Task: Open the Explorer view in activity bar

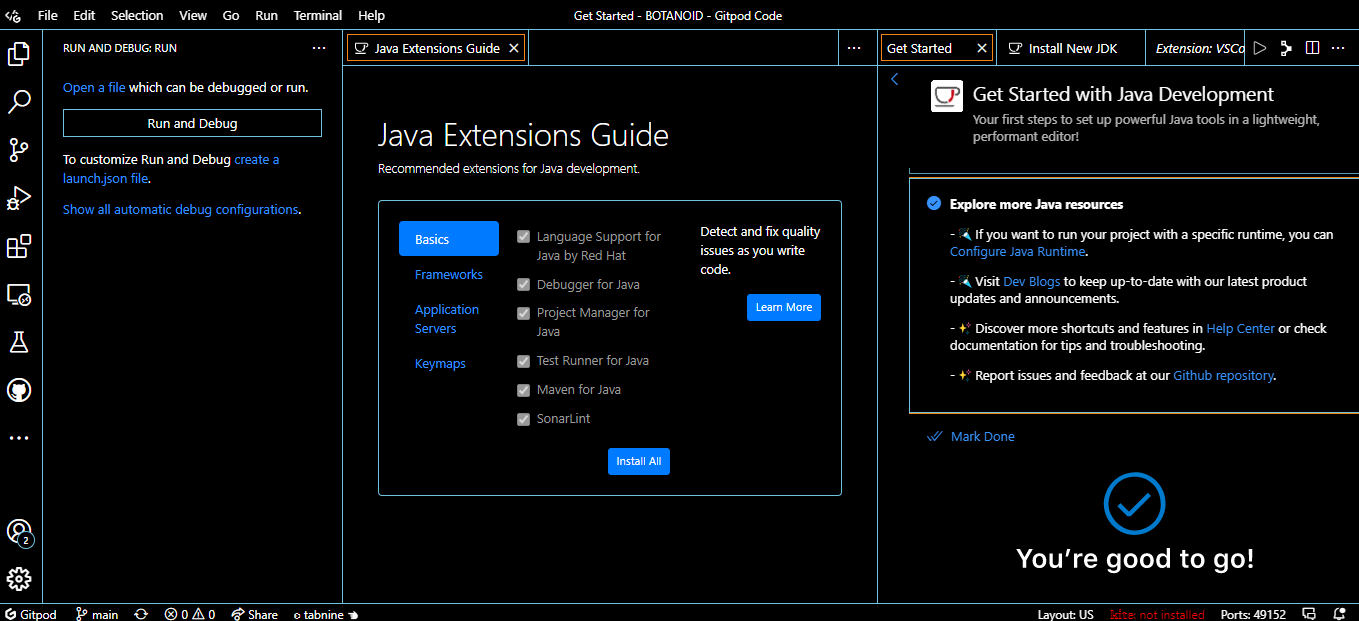Action: pyautogui.click(x=19, y=53)
